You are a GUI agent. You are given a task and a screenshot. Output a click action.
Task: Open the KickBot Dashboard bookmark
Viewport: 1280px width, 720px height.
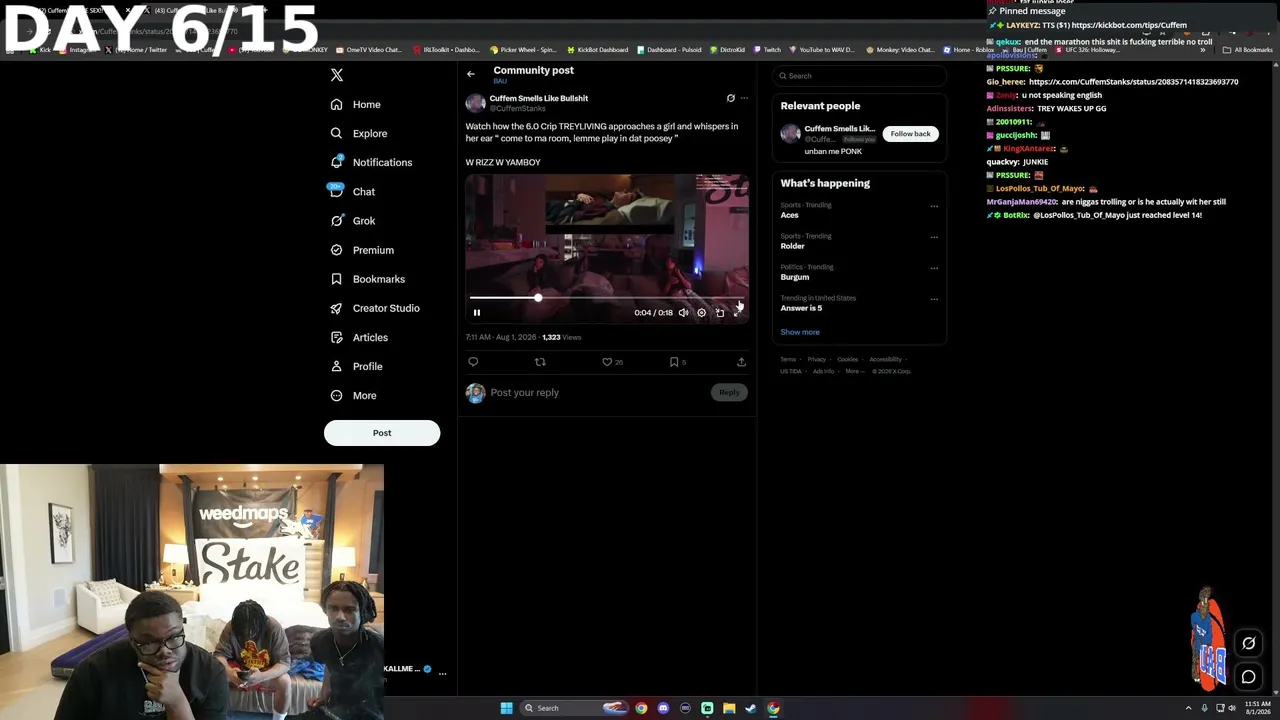(x=598, y=50)
